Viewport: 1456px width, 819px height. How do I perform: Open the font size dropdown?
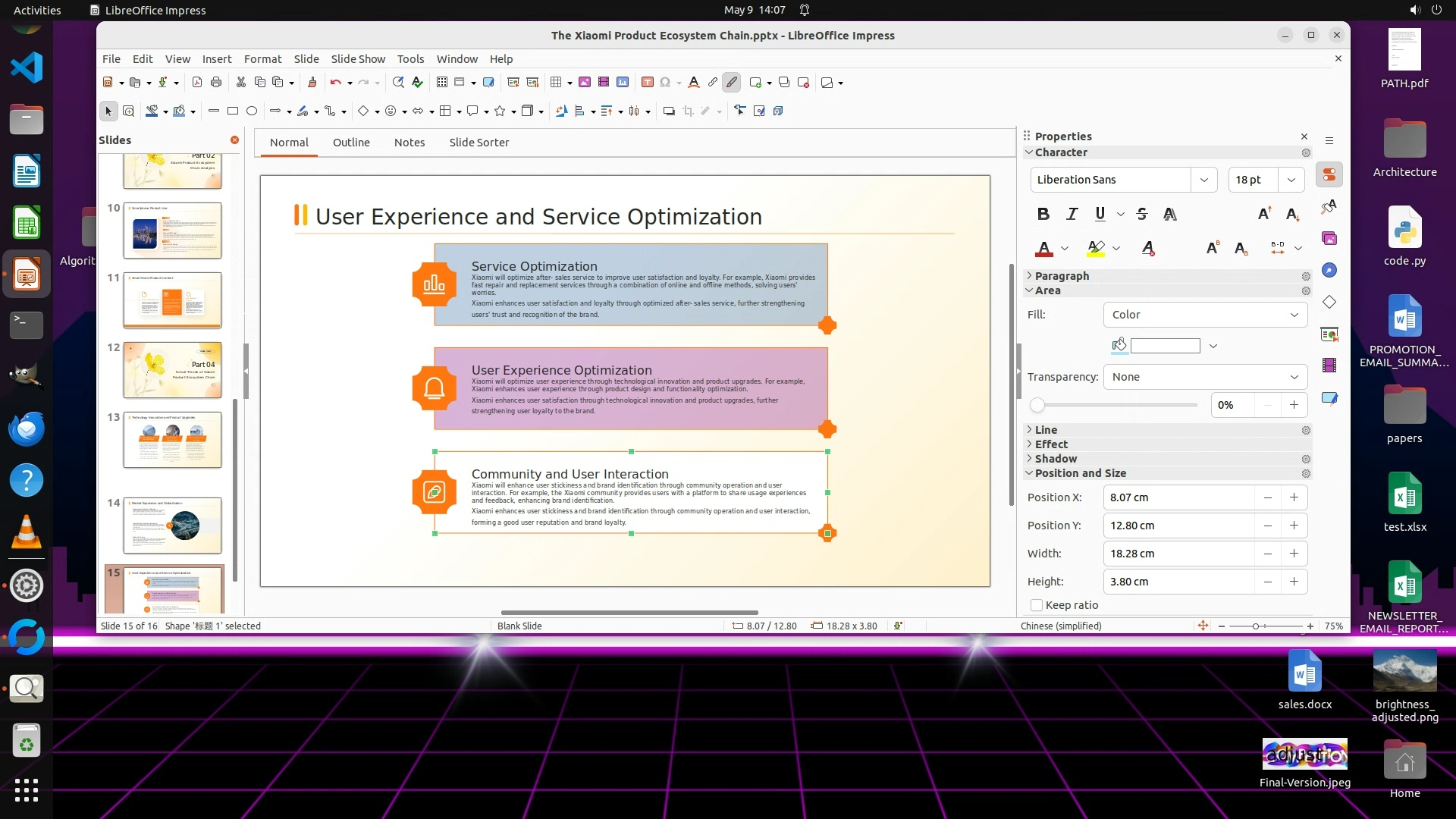(x=1291, y=180)
